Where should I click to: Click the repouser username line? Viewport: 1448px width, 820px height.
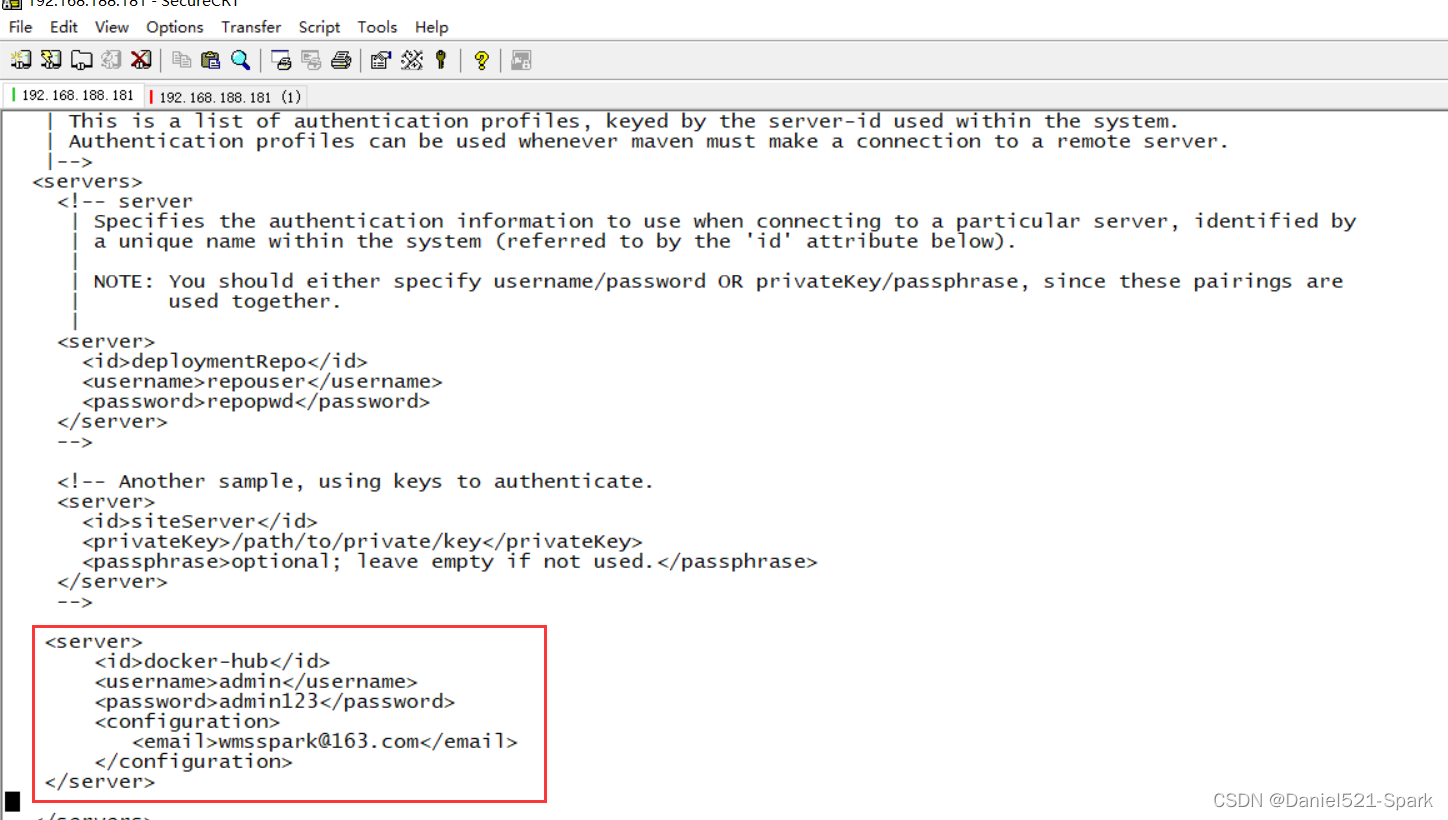[x=262, y=381]
